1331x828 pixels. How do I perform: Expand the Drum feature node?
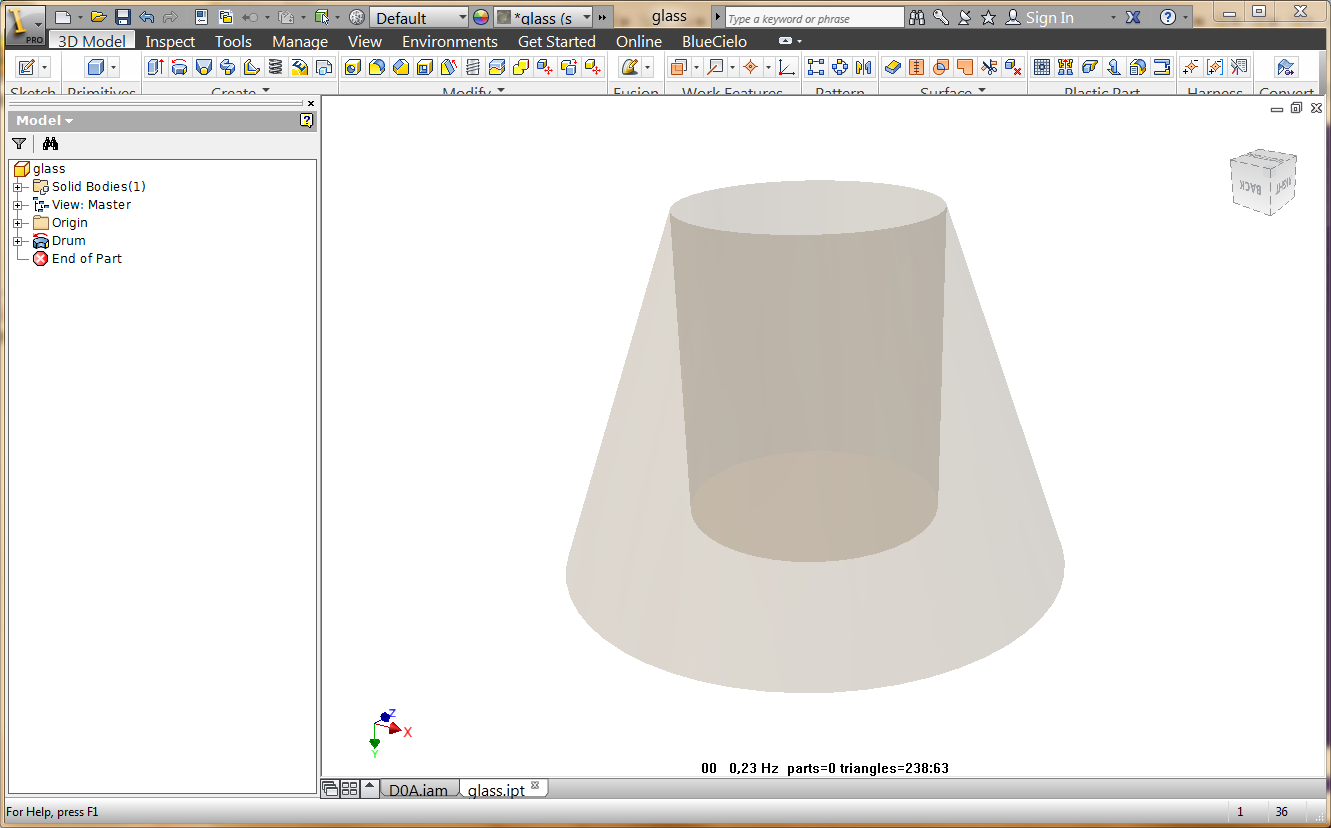coord(17,241)
